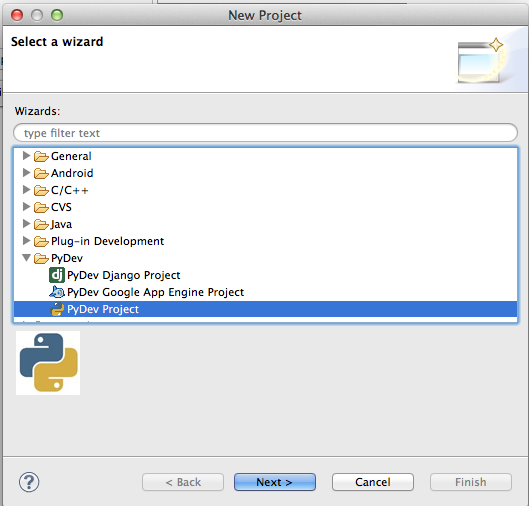Expand the C/C++ category
The height and width of the screenshot is (506, 529).
click(x=26, y=190)
